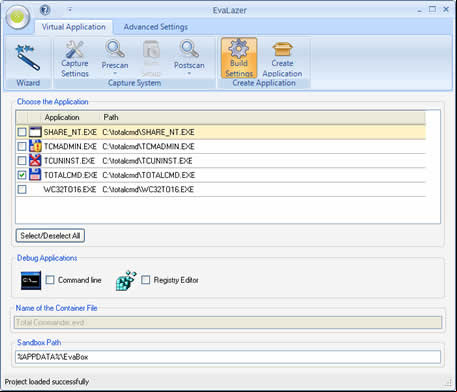Switch to the Advanced Settings tab
Image resolution: width=457 pixels, height=392 pixels.
click(x=156, y=27)
